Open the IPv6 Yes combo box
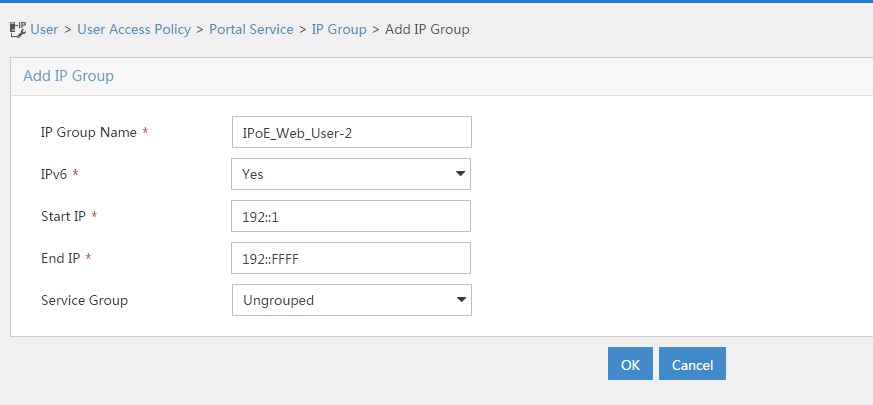Viewport: 873px width, 405px height. pos(351,174)
